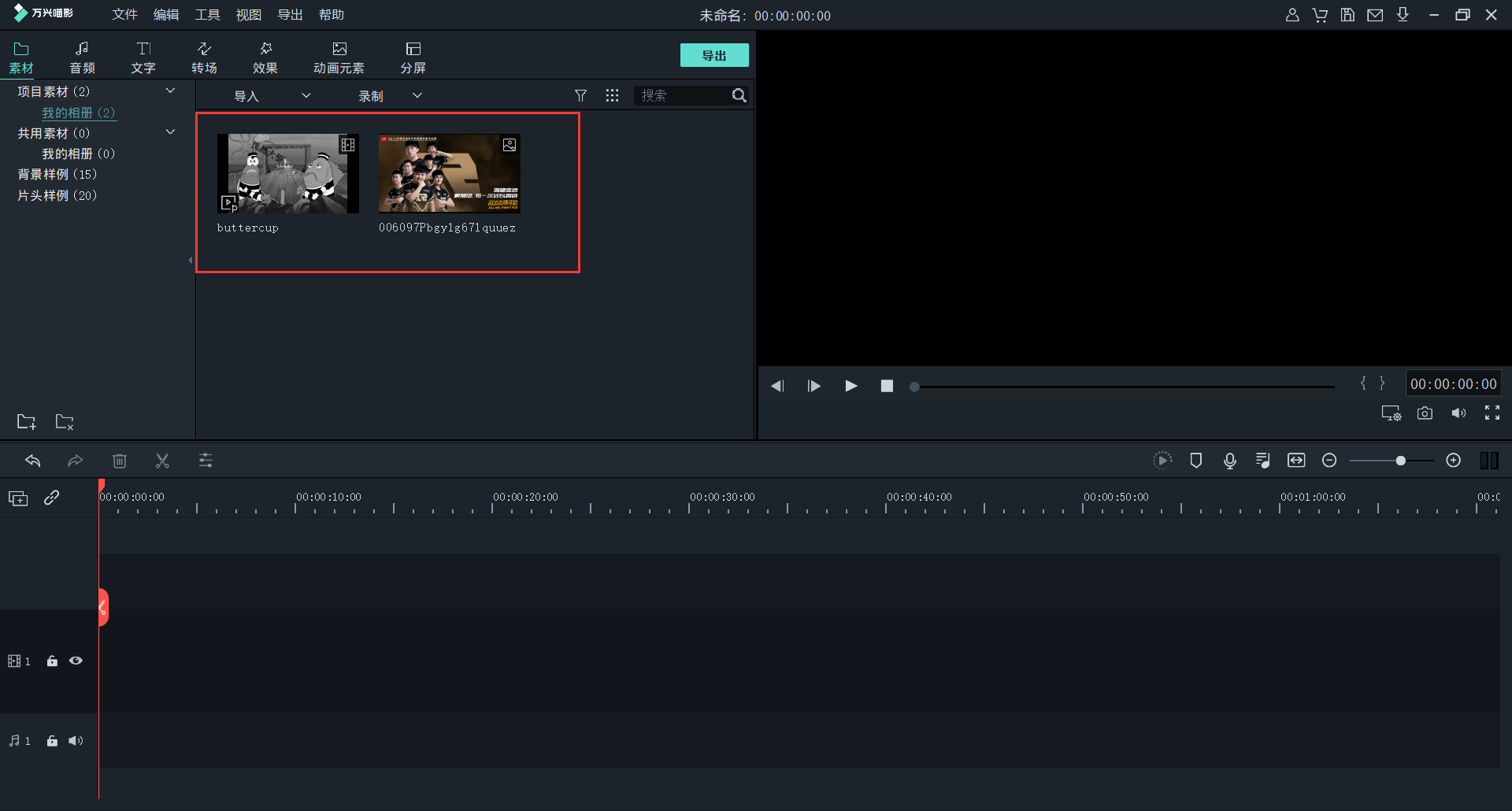
Task: Click the scissors split icon in timeline toolbar
Action: (162, 461)
